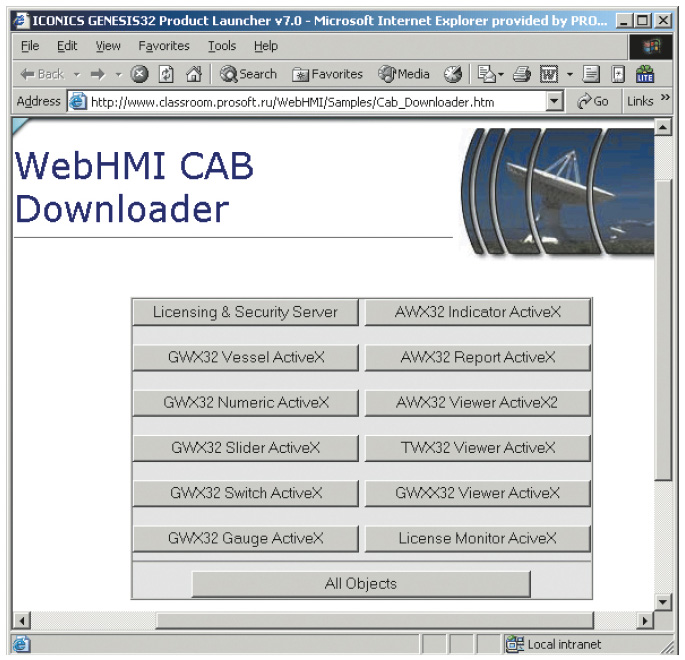The width and height of the screenshot is (685, 660).
Task: Go to the Home page icon
Action: tap(194, 74)
